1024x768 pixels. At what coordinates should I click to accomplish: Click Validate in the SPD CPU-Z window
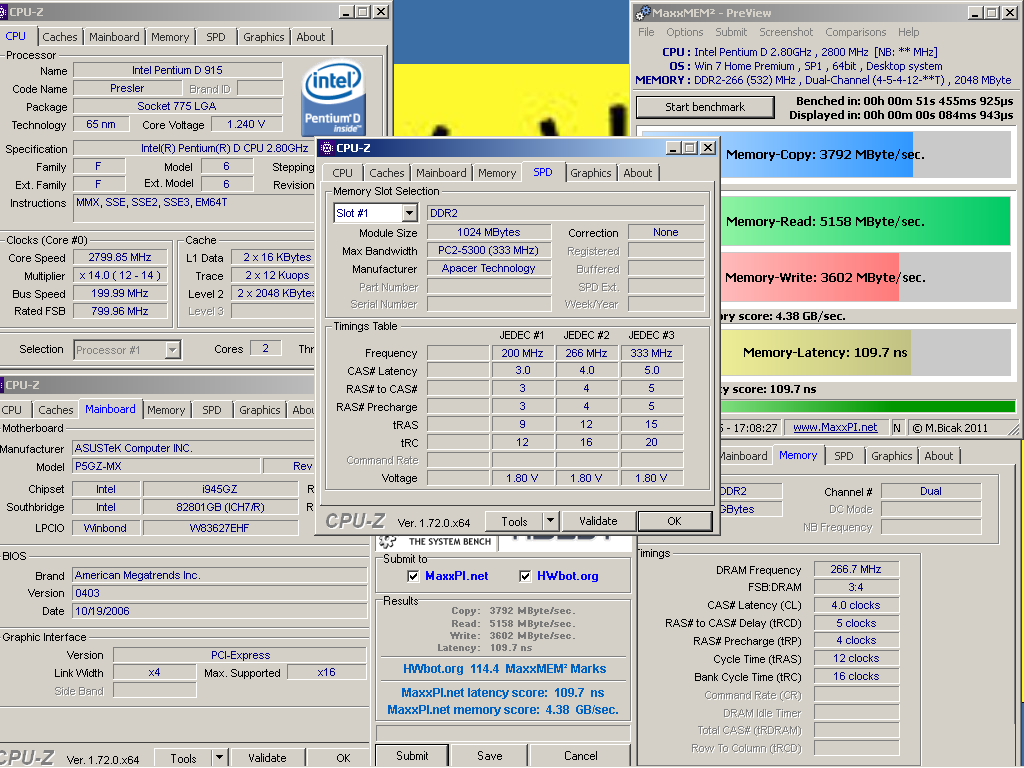pos(598,521)
